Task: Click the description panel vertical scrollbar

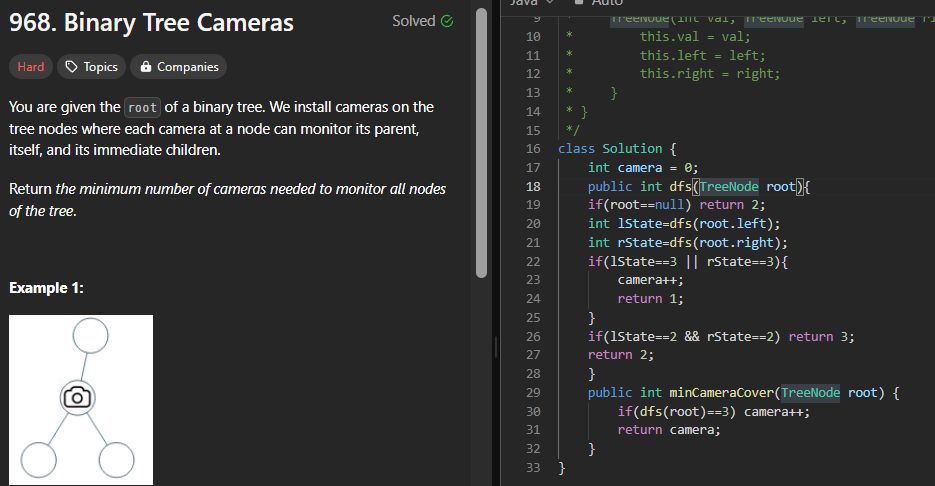Action: point(482,143)
